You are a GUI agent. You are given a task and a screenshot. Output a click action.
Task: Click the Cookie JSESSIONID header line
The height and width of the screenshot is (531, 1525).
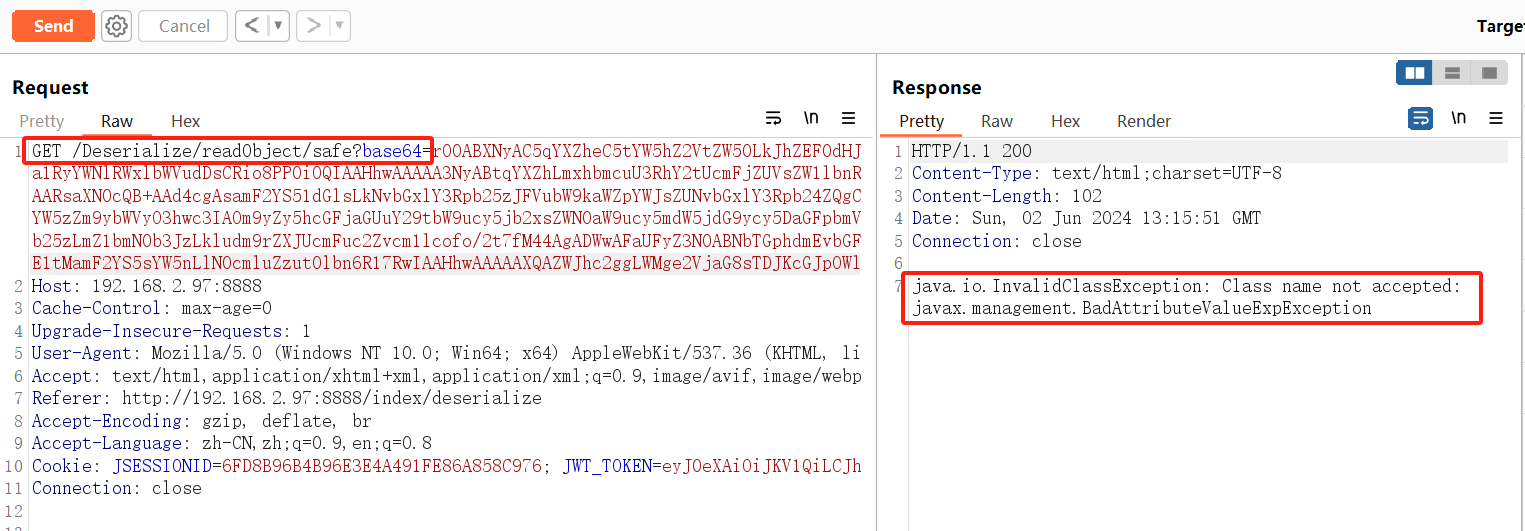pos(446,466)
